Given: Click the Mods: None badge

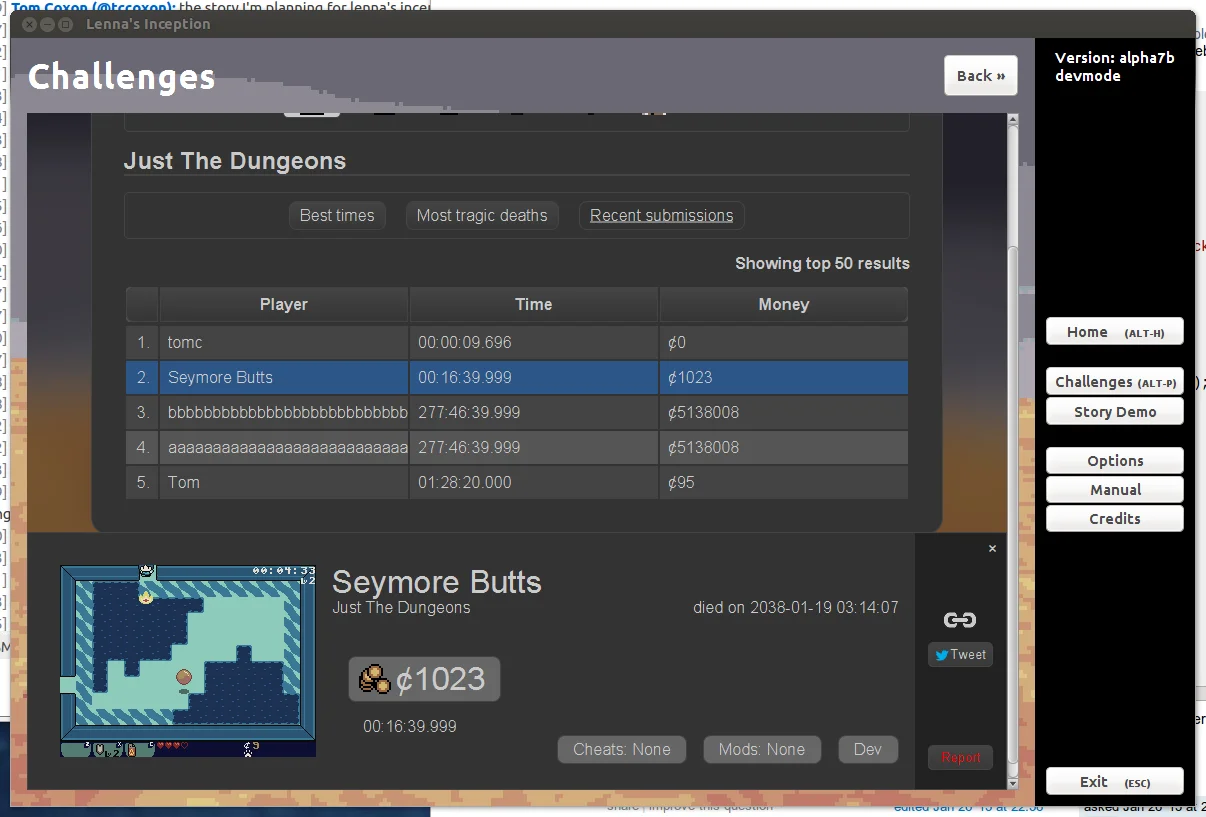Looking at the screenshot, I should [x=761, y=749].
